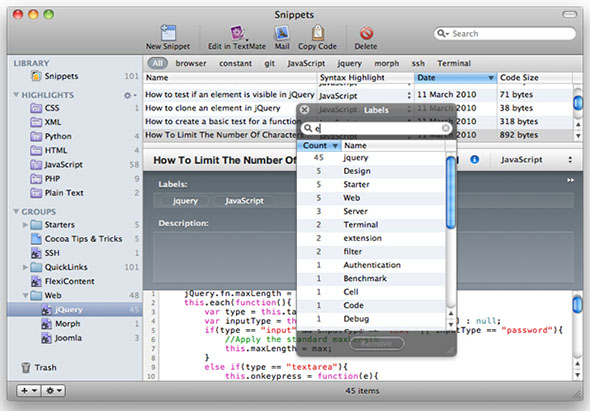Sort labels by the Count column
The image size is (590, 411).
[x=319, y=146]
